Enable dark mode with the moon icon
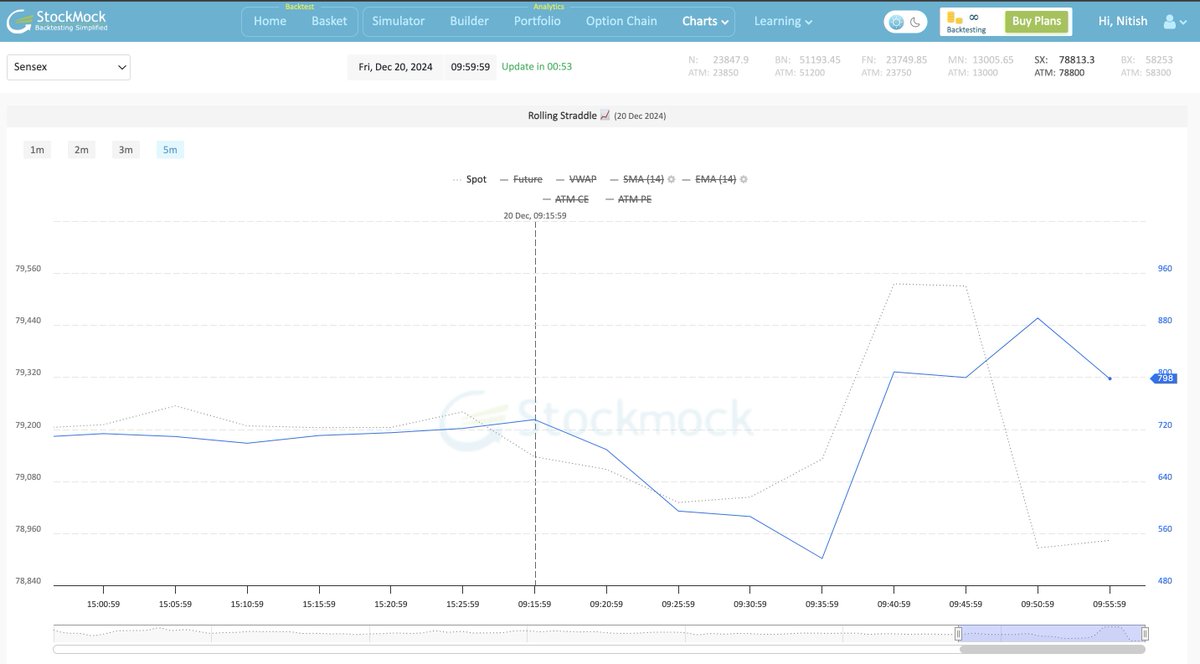The image size is (1200, 664). [x=913, y=20]
